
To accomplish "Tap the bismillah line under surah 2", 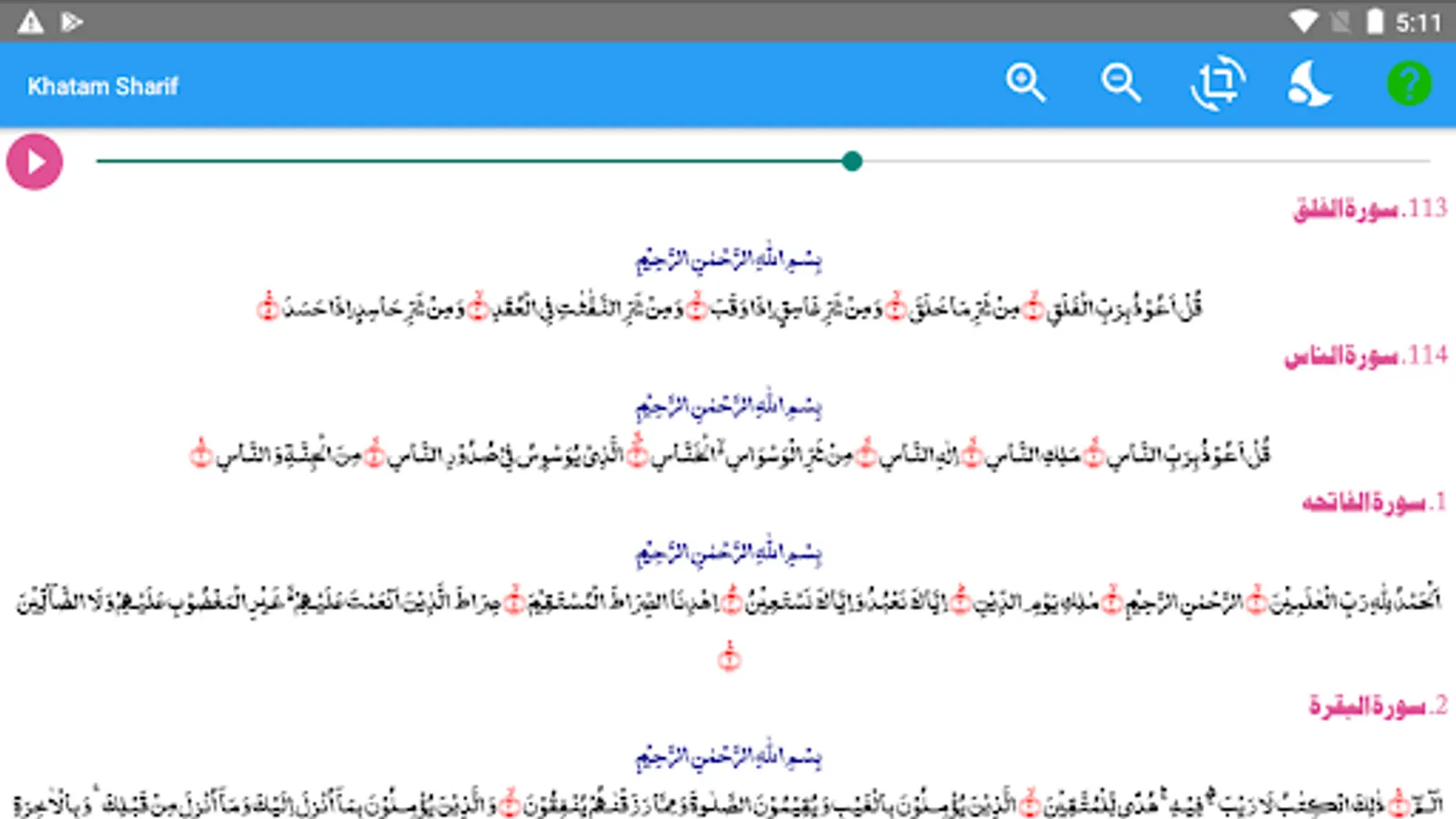I will [728, 755].
